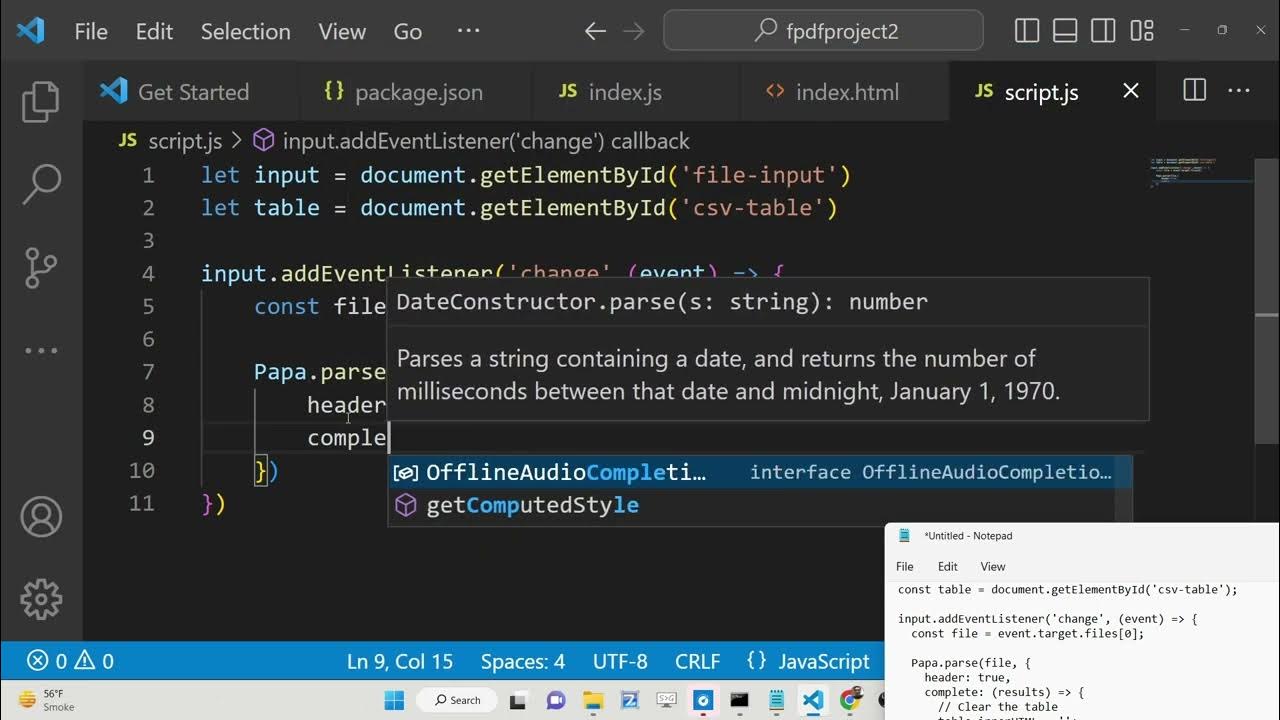Click Spaces: 4 indentation setting

coord(522,661)
